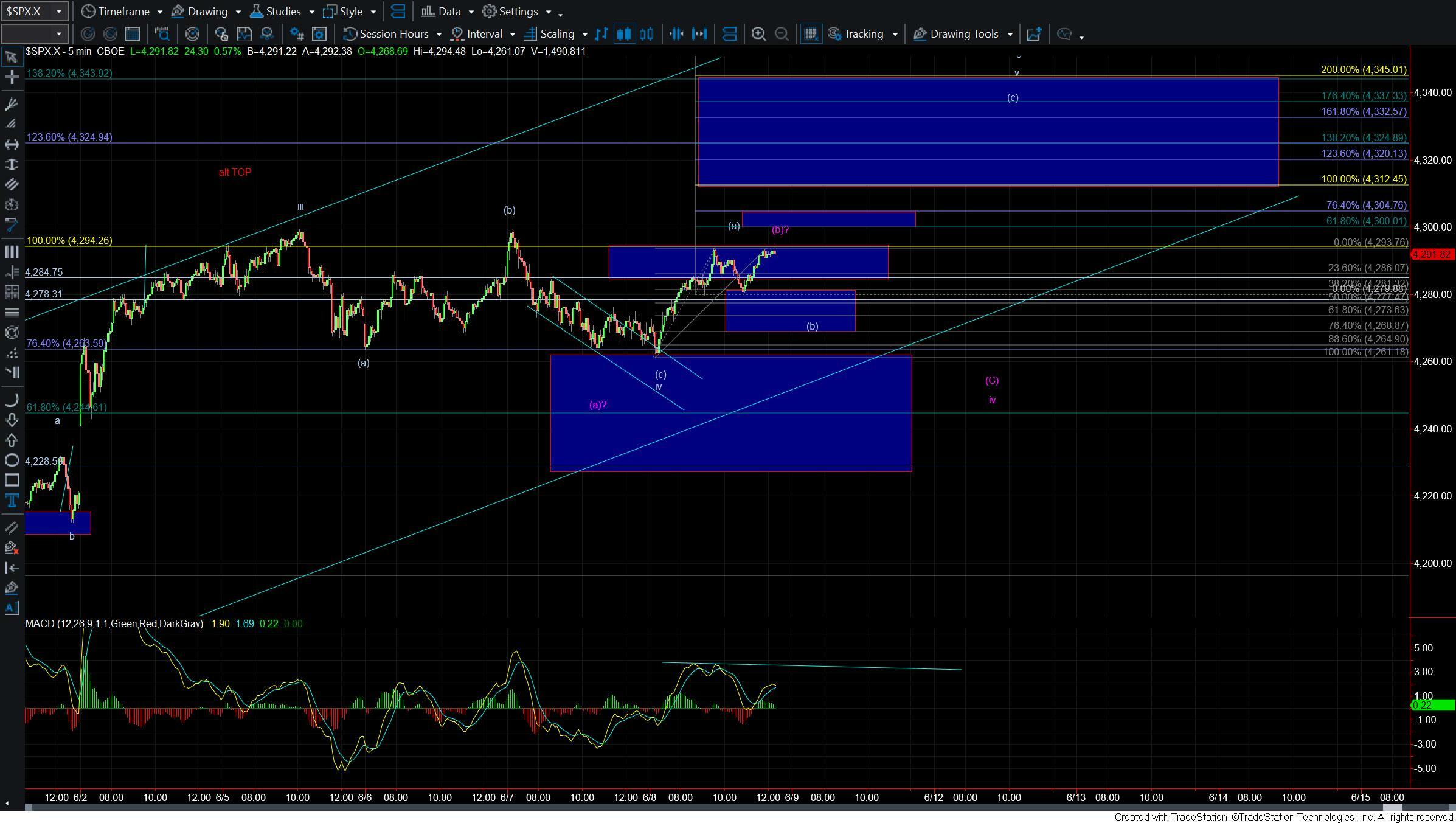Select the rectangle drawing tool
Screen dimensions: 1456x823
pyautogui.click(x=11, y=481)
